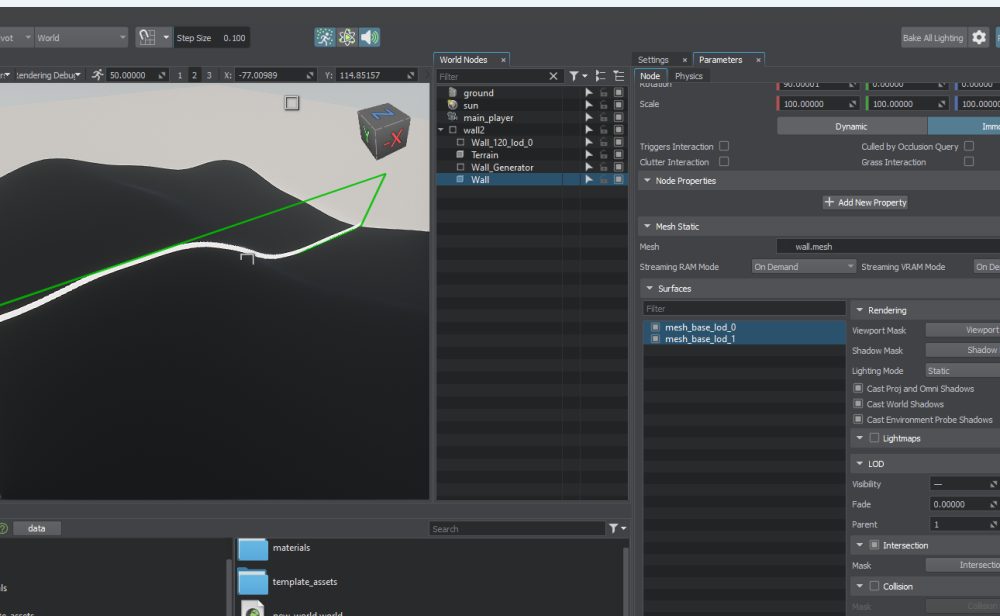Open the World Nodes filter funnel options
This screenshot has width=1000, height=616.
coord(577,76)
